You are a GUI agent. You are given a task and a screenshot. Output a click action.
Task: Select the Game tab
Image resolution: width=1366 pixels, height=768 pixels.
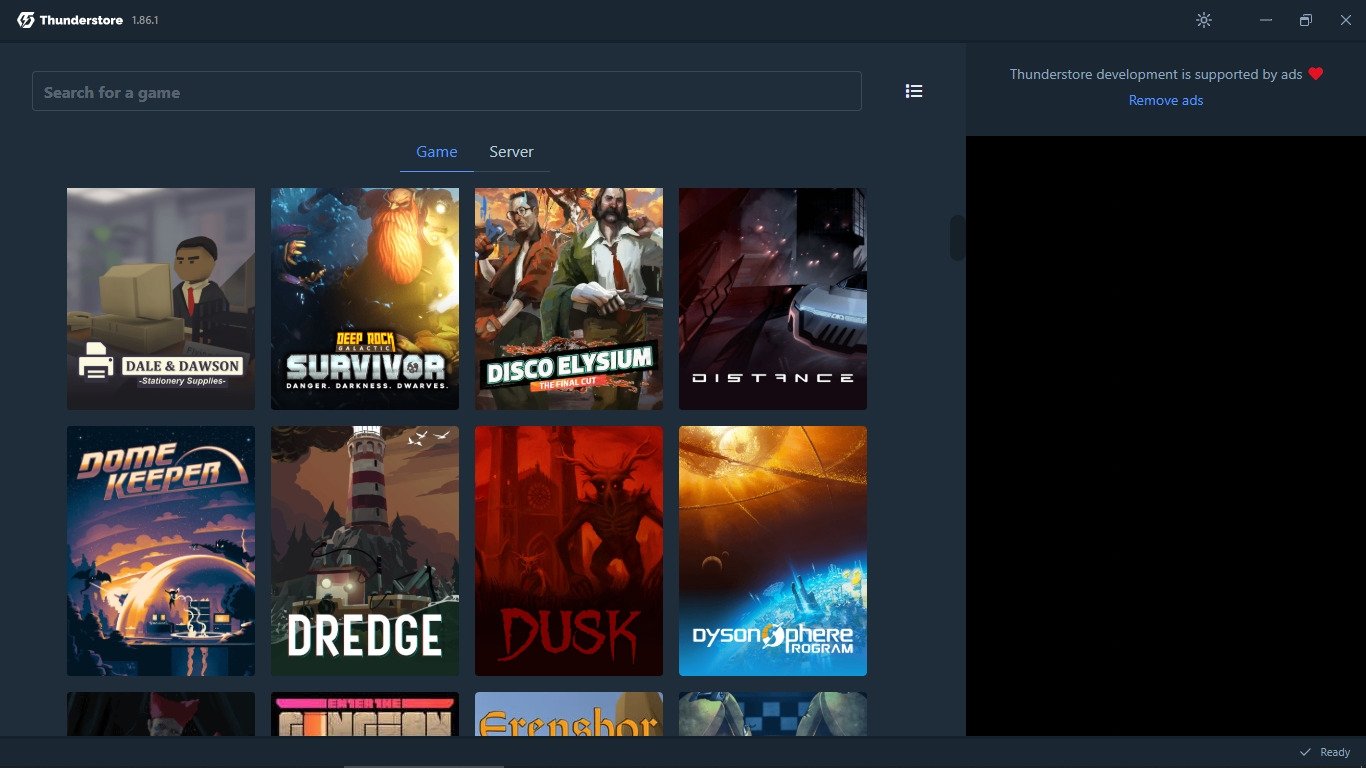tap(437, 152)
